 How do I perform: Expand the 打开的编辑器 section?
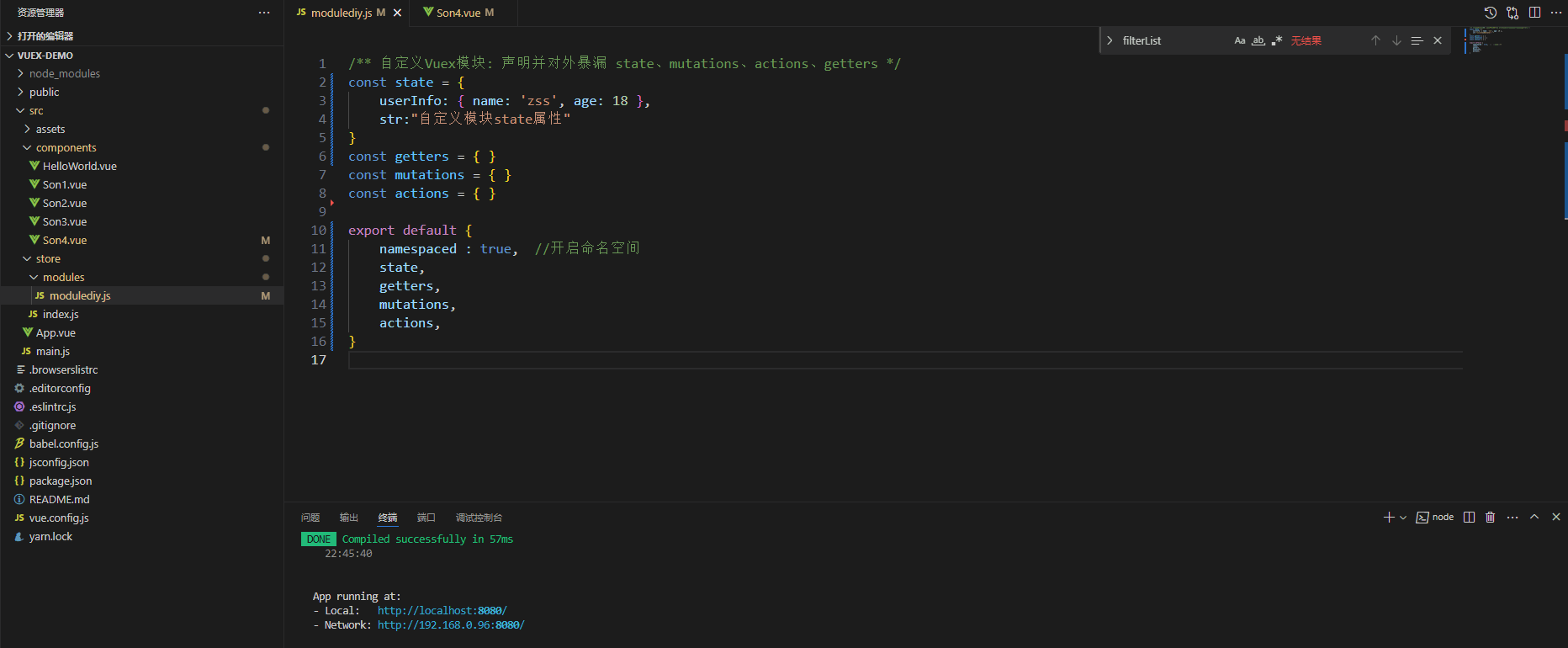(x=141, y=36)
